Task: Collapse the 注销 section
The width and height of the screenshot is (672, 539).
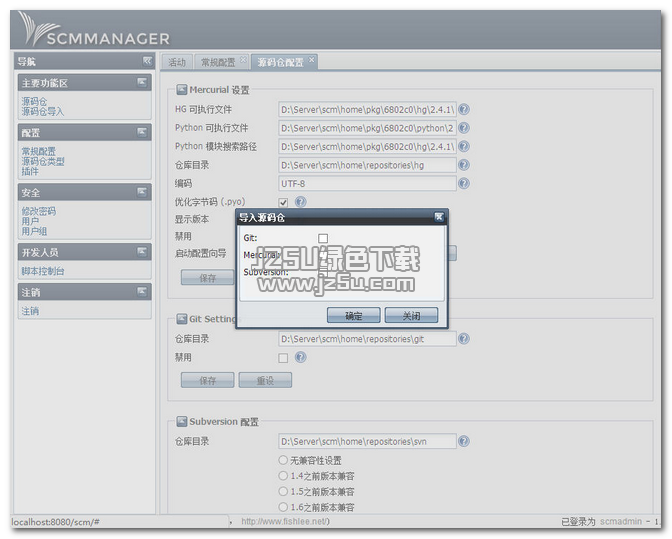Action: pyautogui.click(x=142, y=292)
